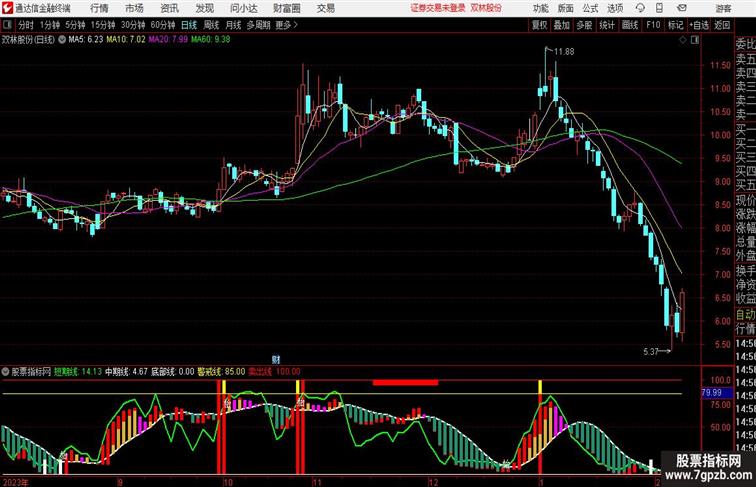Click the 双林股份(日线) chart title
The image size is (756, 487).
pyautogui.click(x=28, y=40)
